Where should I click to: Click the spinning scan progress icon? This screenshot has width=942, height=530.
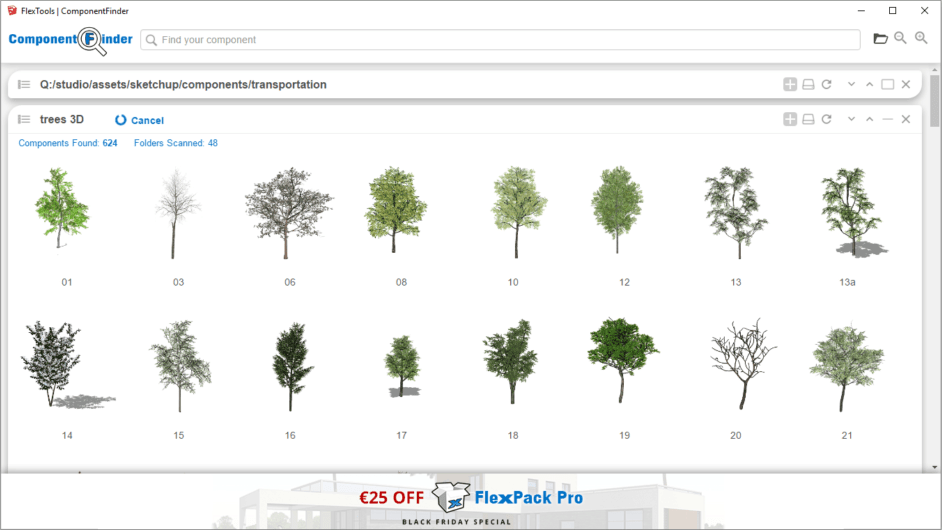click(121, 120)
